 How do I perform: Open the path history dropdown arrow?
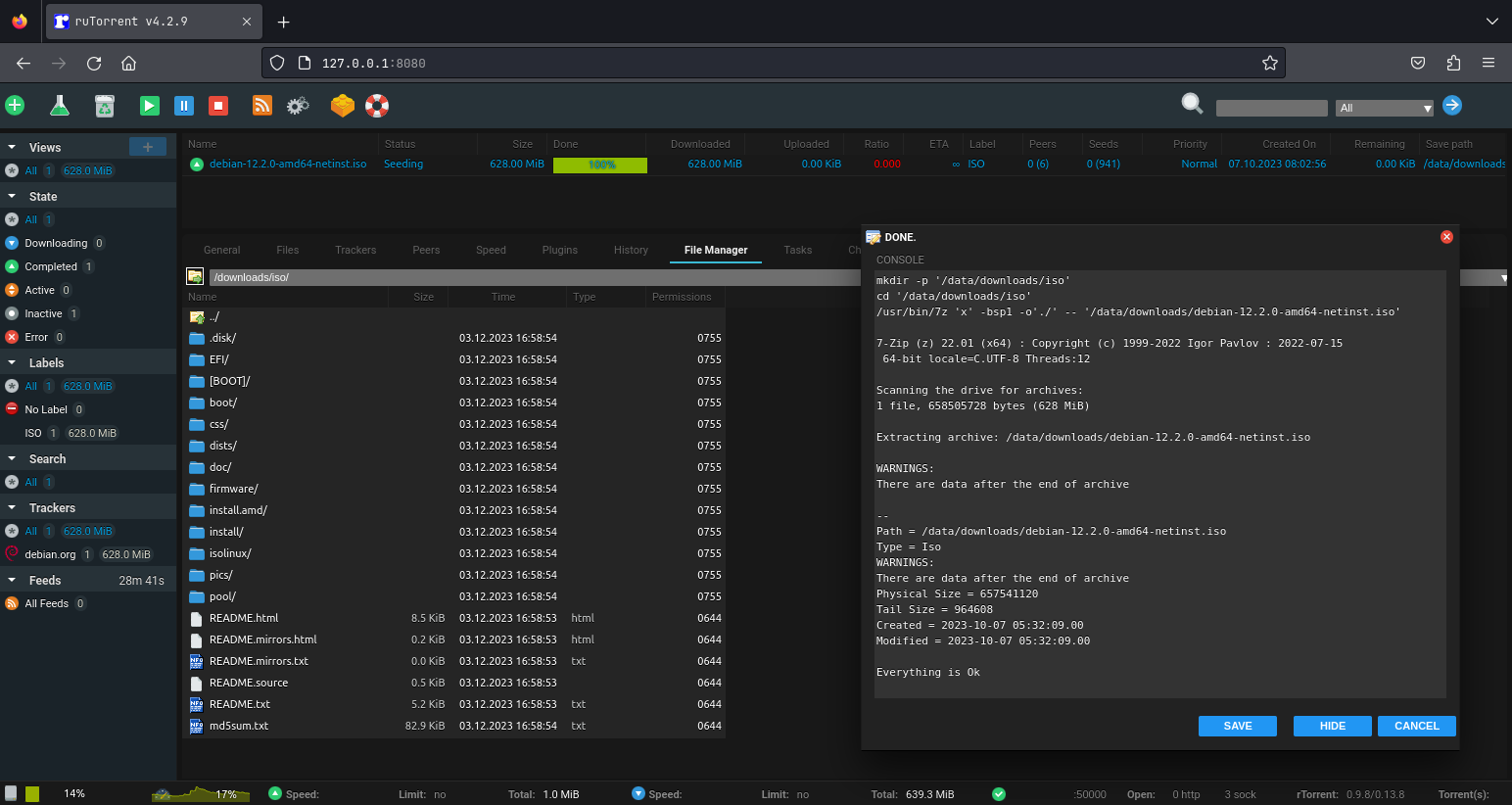[x=1503, y=278]
